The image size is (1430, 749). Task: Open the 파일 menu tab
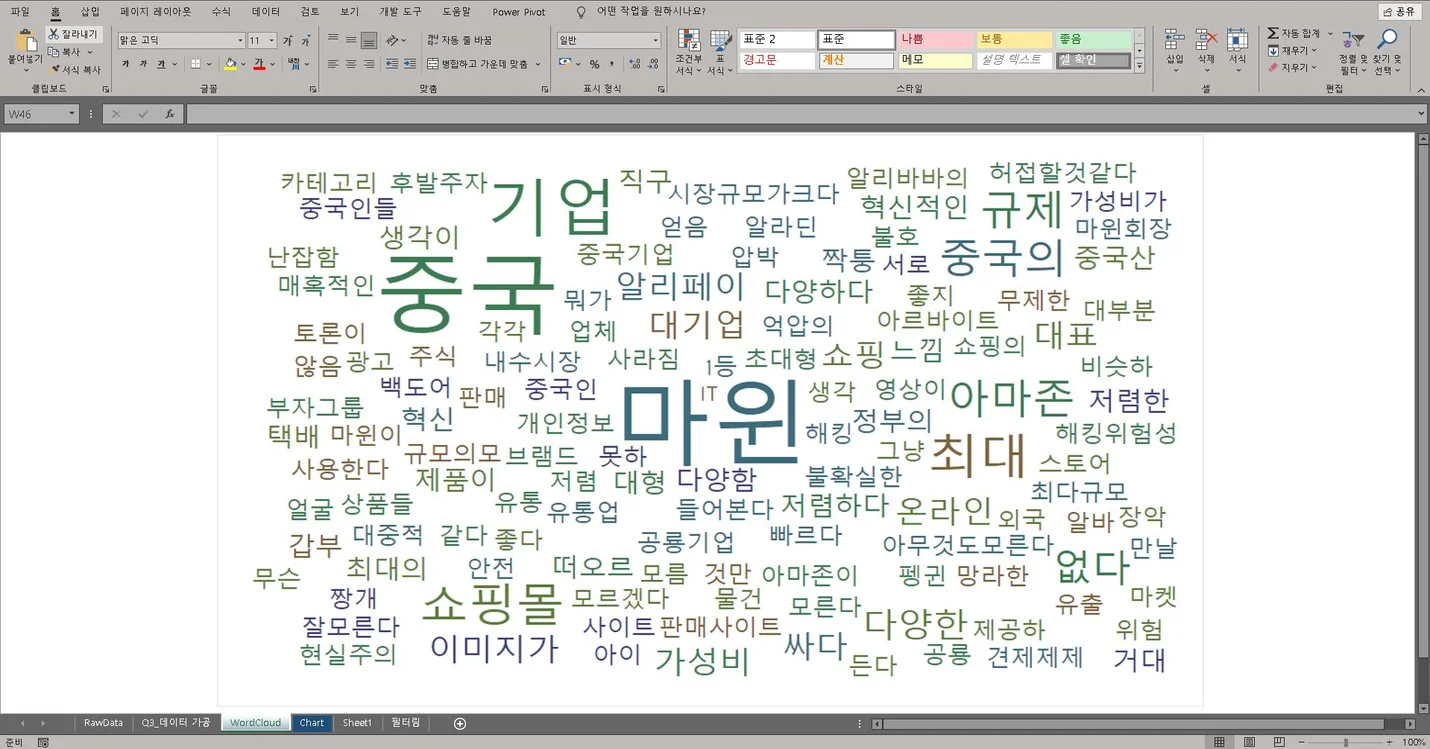[20, 11]
